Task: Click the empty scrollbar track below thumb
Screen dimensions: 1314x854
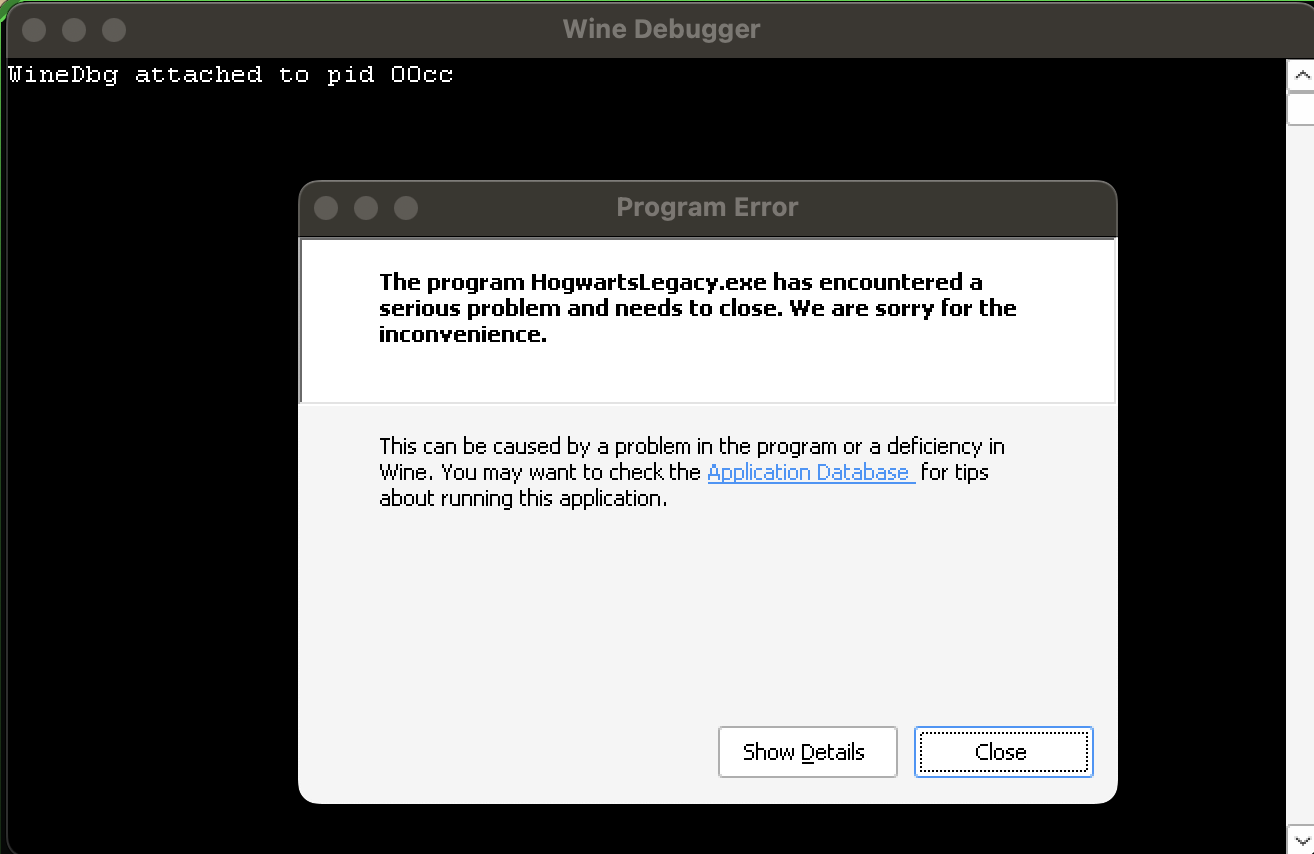Action: tap(1301, 450)
